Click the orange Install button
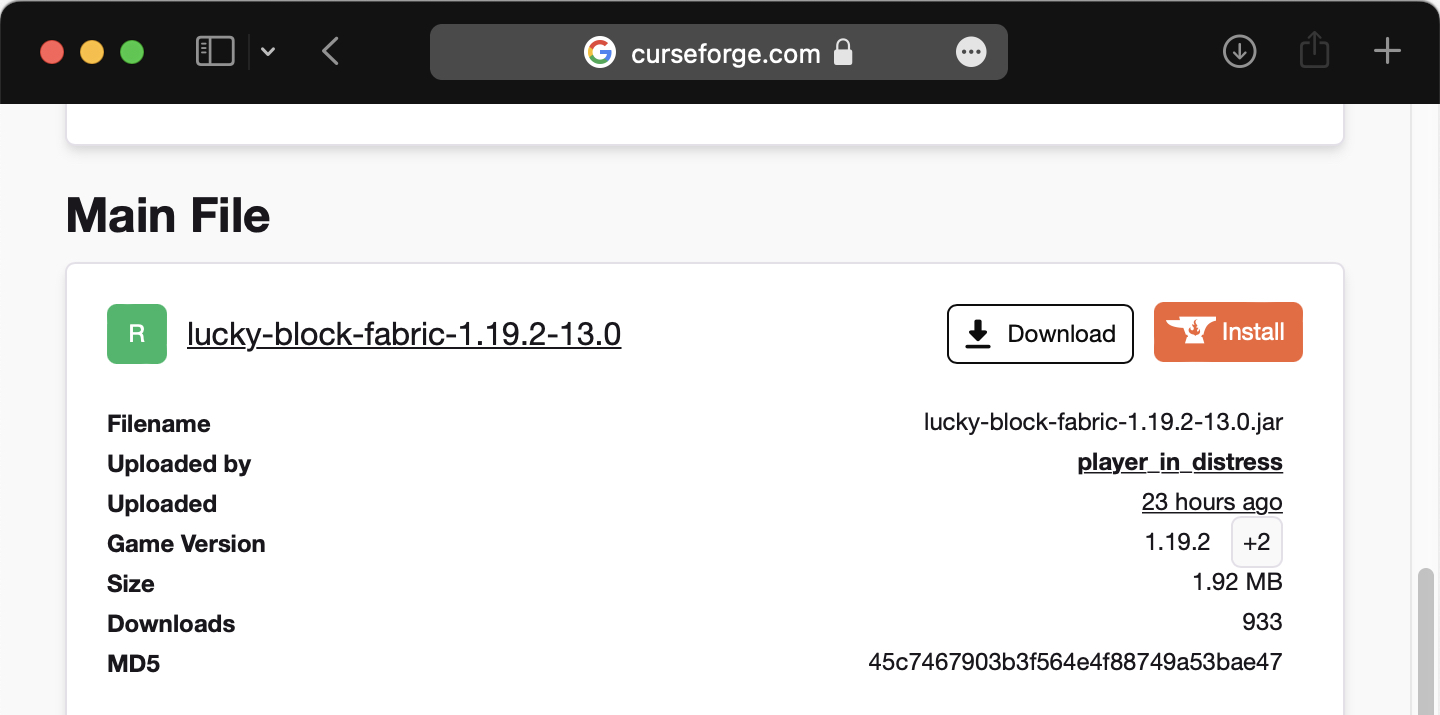The width and height of the screenshot is (1440, 715). click(1228, 332)
